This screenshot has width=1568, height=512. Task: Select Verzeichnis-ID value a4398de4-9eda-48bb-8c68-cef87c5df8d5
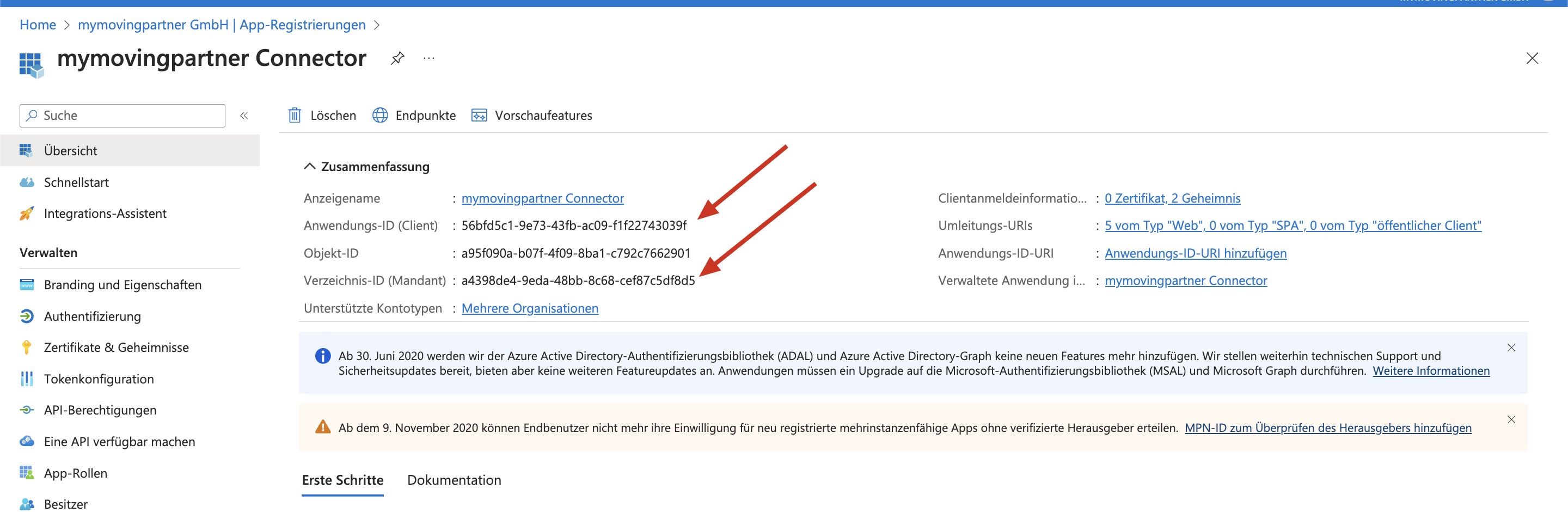(578, 281)
